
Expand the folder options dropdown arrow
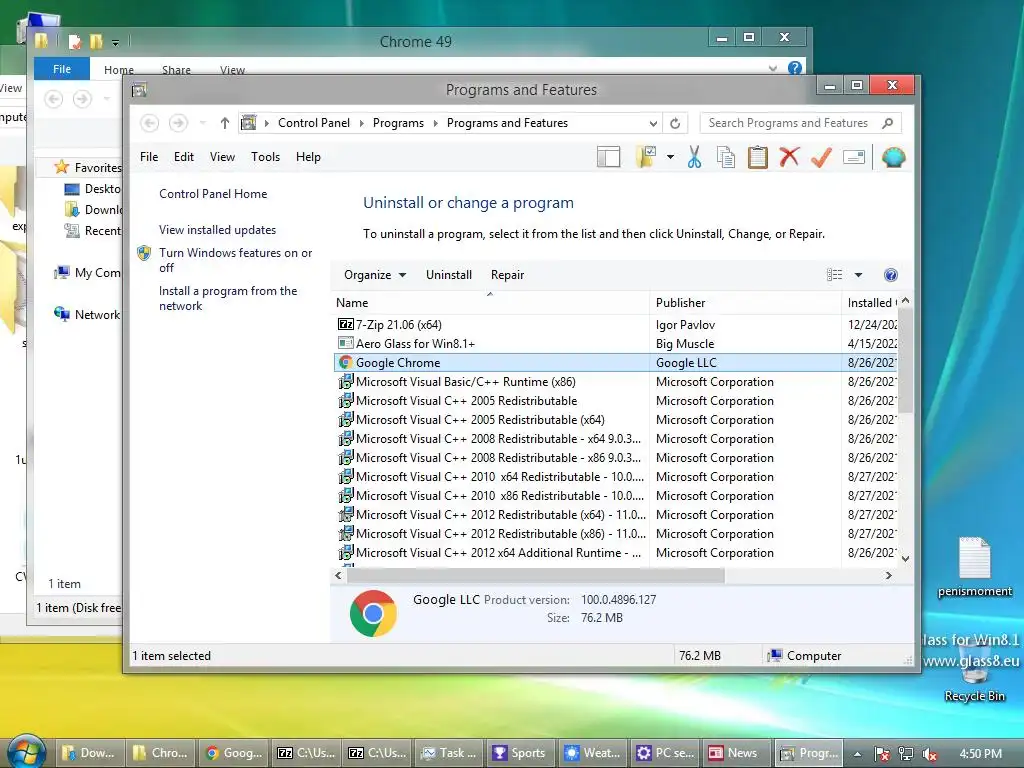670,157
